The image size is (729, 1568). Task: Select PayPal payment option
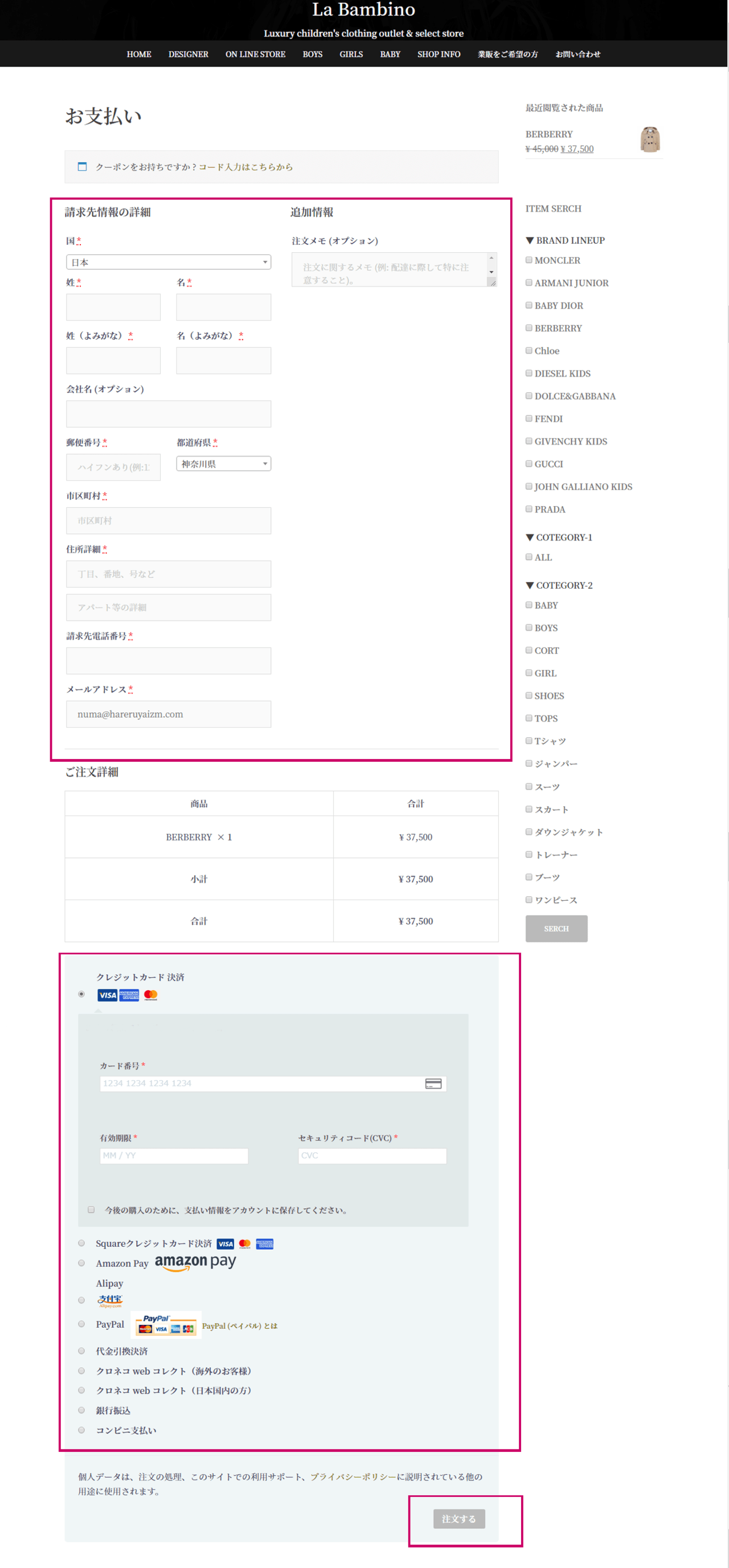click(x=81, y=1324)
